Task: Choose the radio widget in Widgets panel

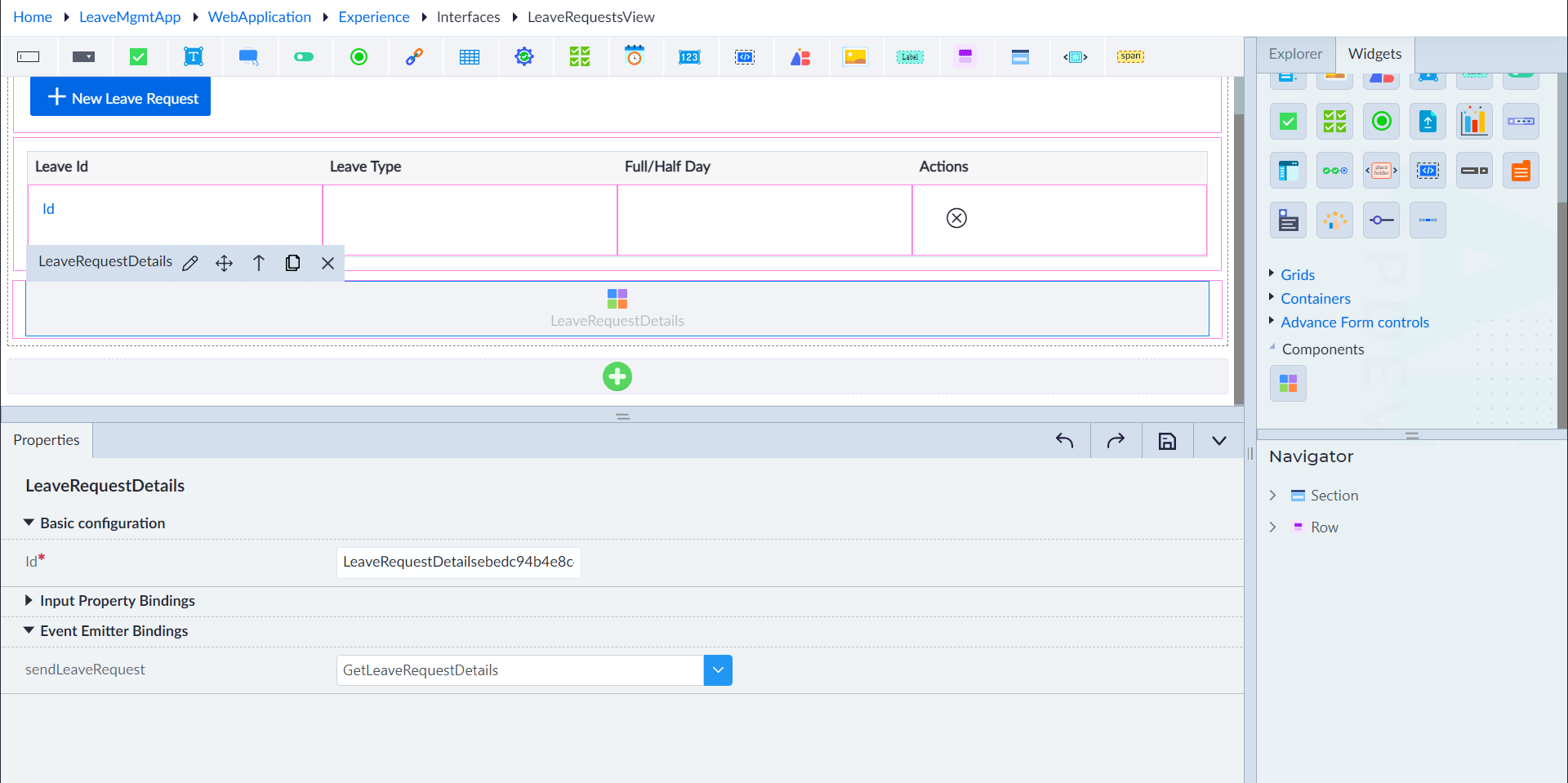Action: point(1381,122)
